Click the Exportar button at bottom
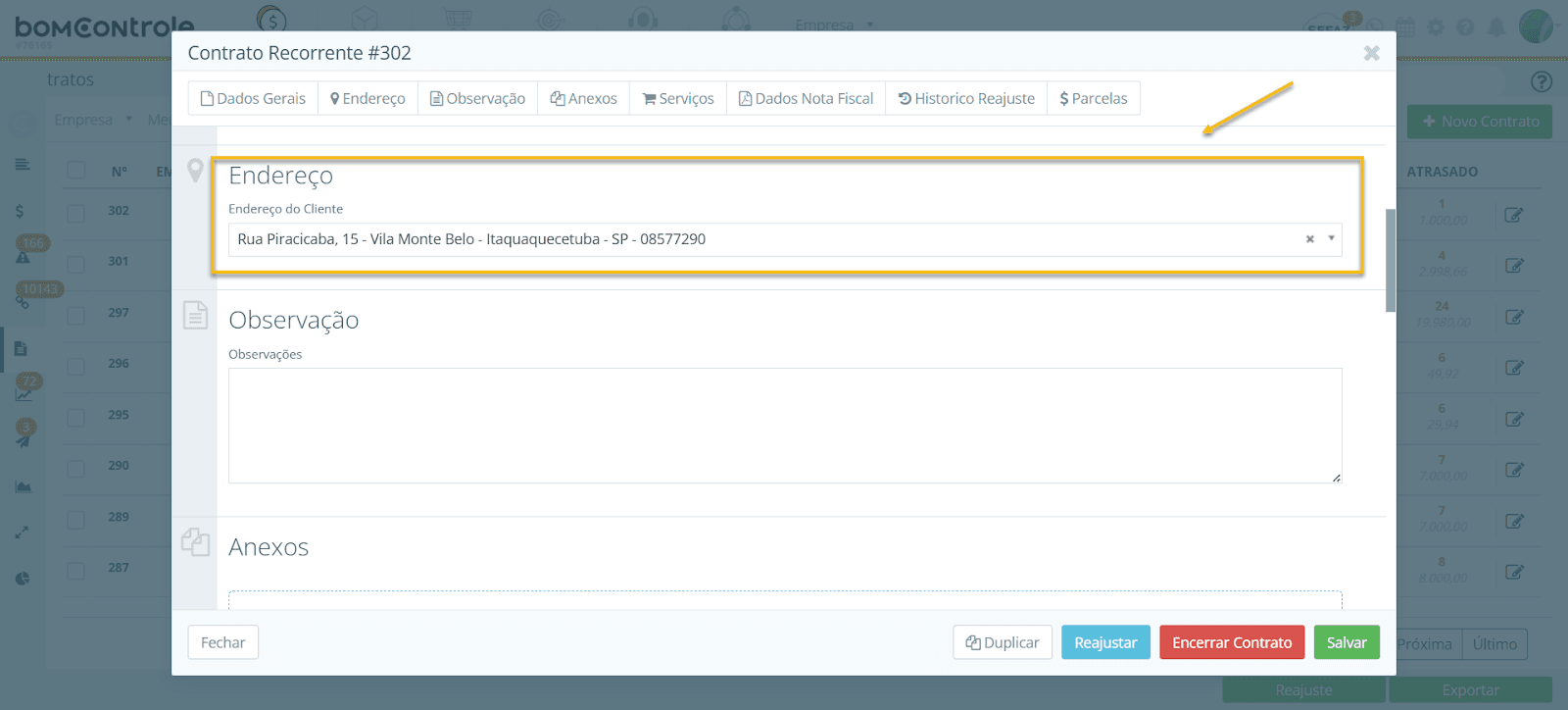The image size is (1568, 710). (1470, 690)
